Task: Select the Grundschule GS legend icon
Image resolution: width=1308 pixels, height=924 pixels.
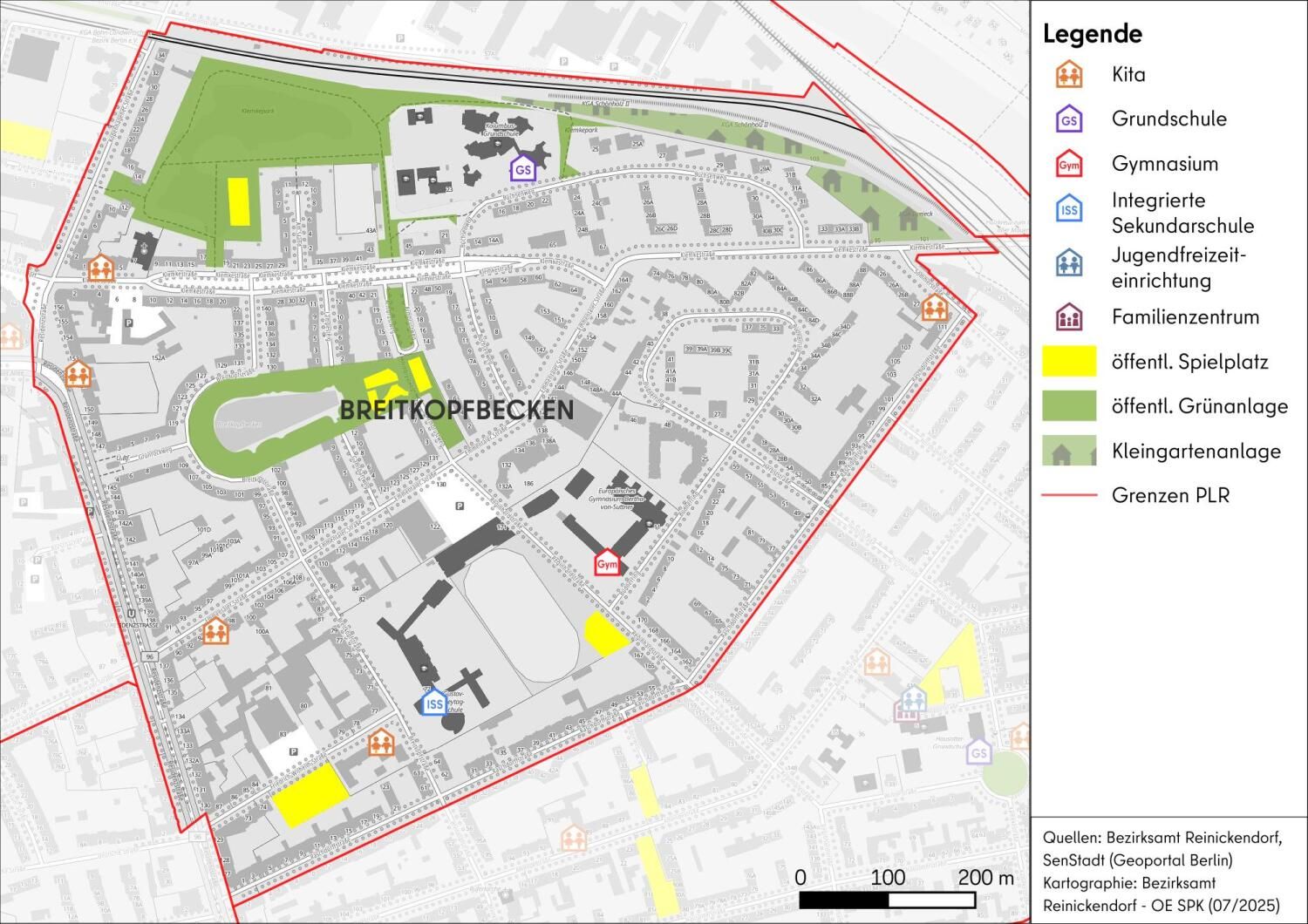Action: 1069,119
